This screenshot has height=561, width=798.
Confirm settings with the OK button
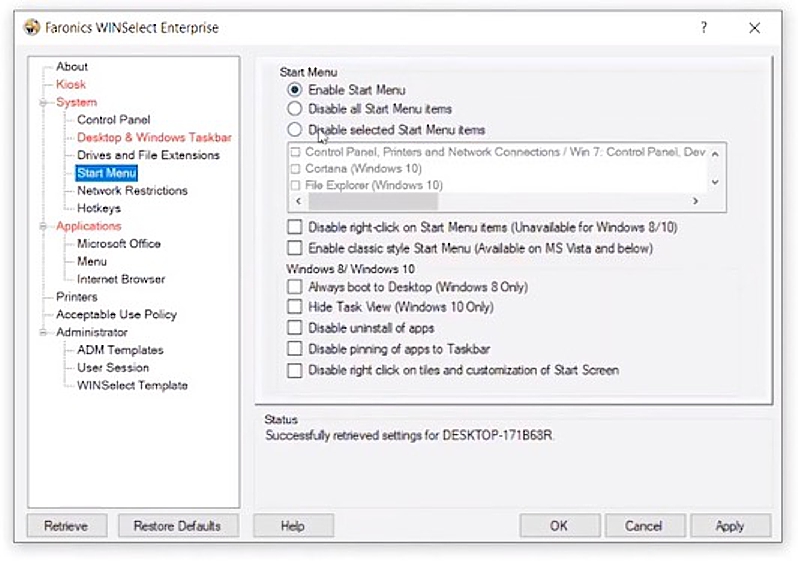559,526
